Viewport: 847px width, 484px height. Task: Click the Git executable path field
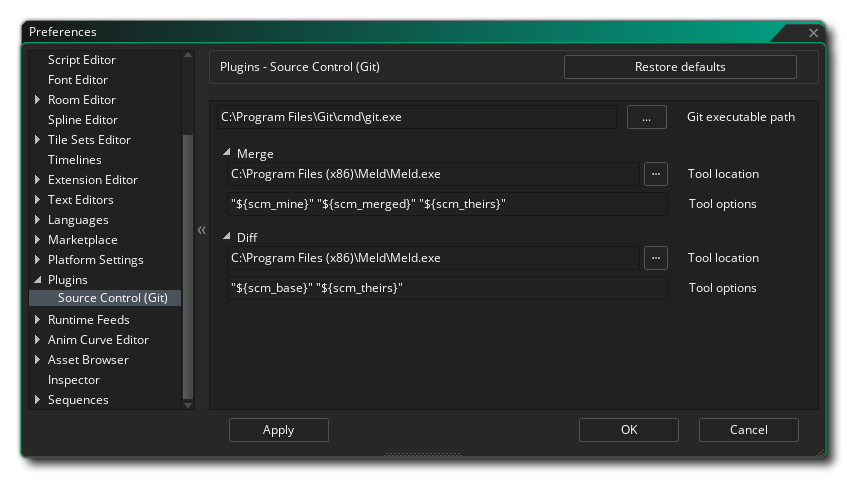tap(416, 117)
